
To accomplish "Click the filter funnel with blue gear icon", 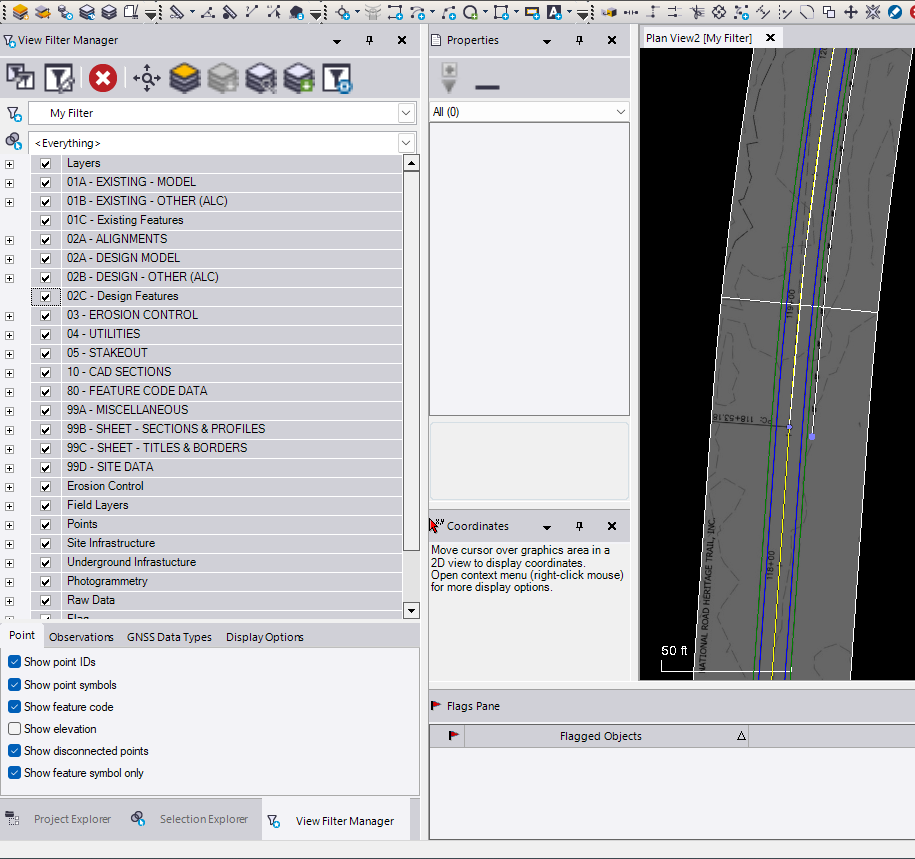I will (x=336, y=78).
